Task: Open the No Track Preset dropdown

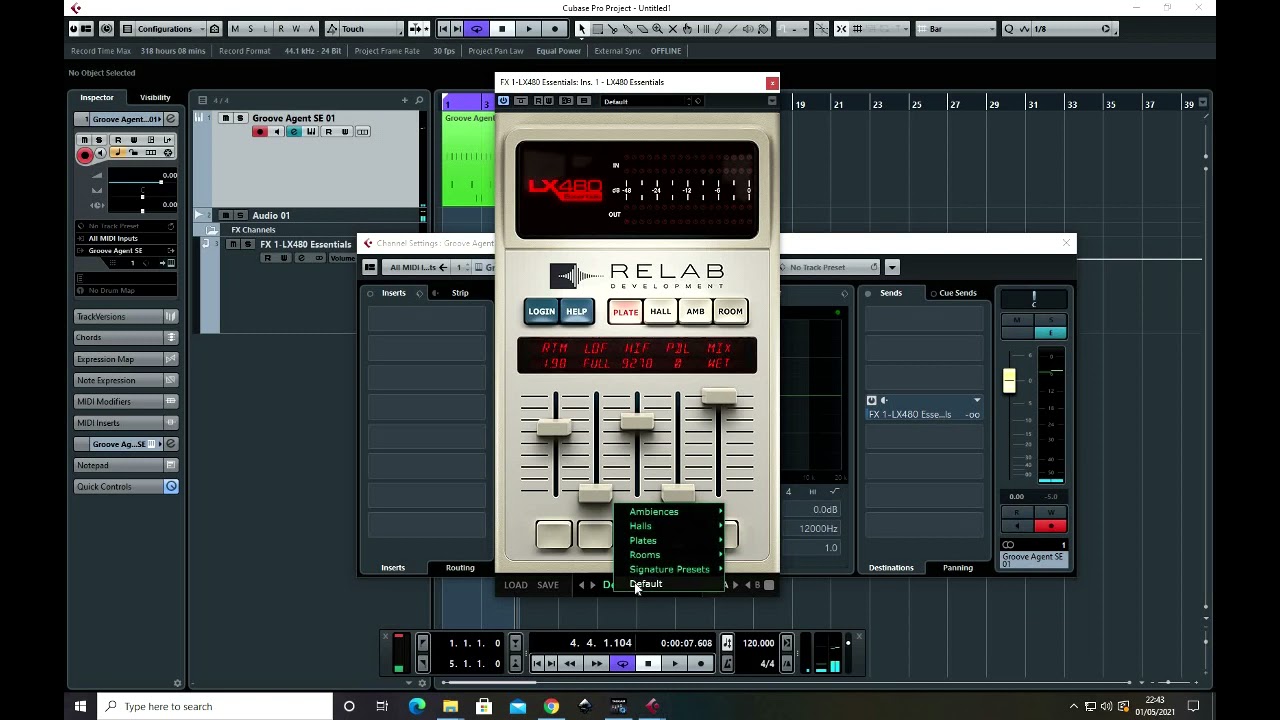Action: click(826, 267)
